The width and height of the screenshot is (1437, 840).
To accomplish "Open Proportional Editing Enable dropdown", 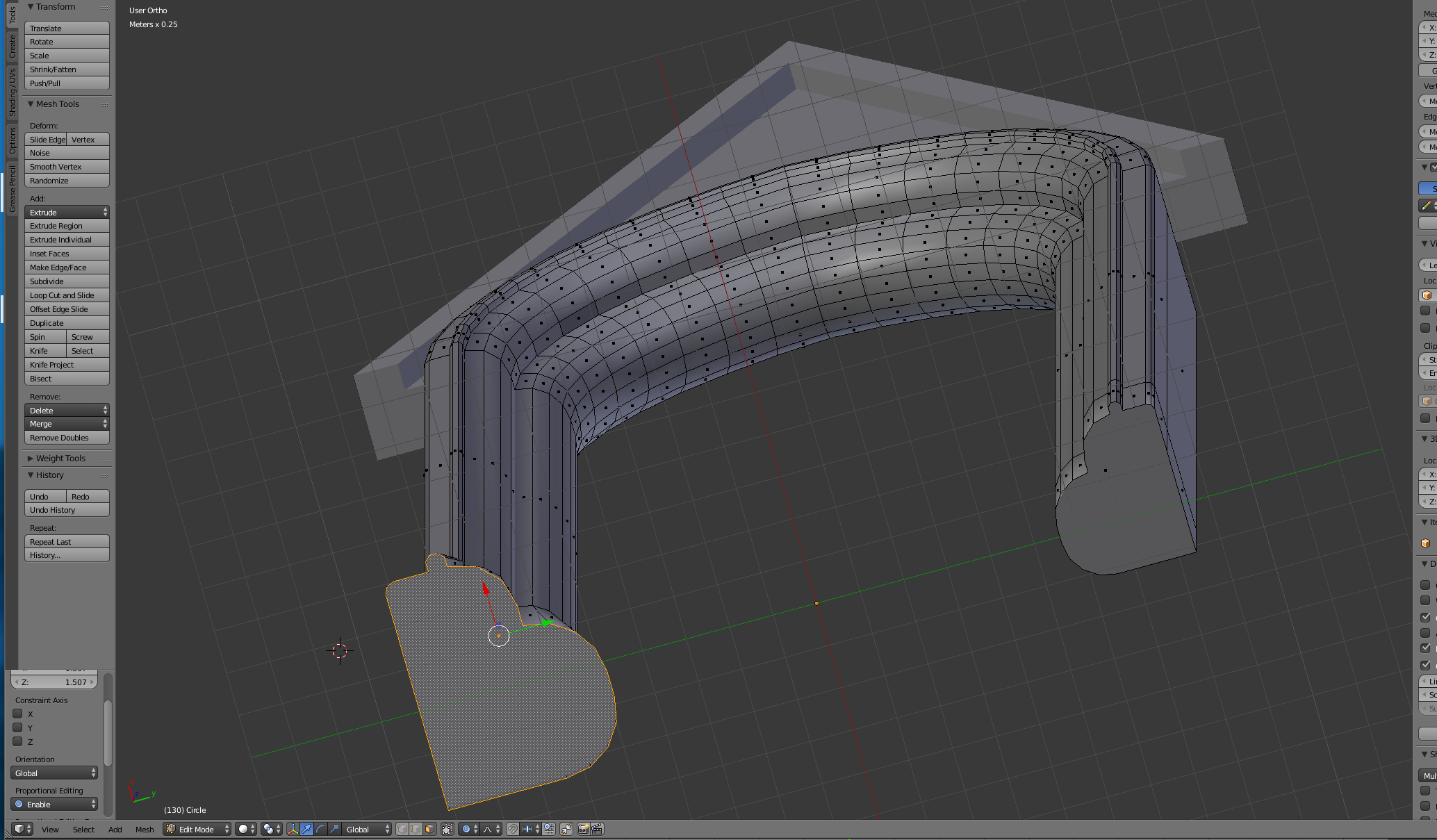I will (x=54, y=804).
